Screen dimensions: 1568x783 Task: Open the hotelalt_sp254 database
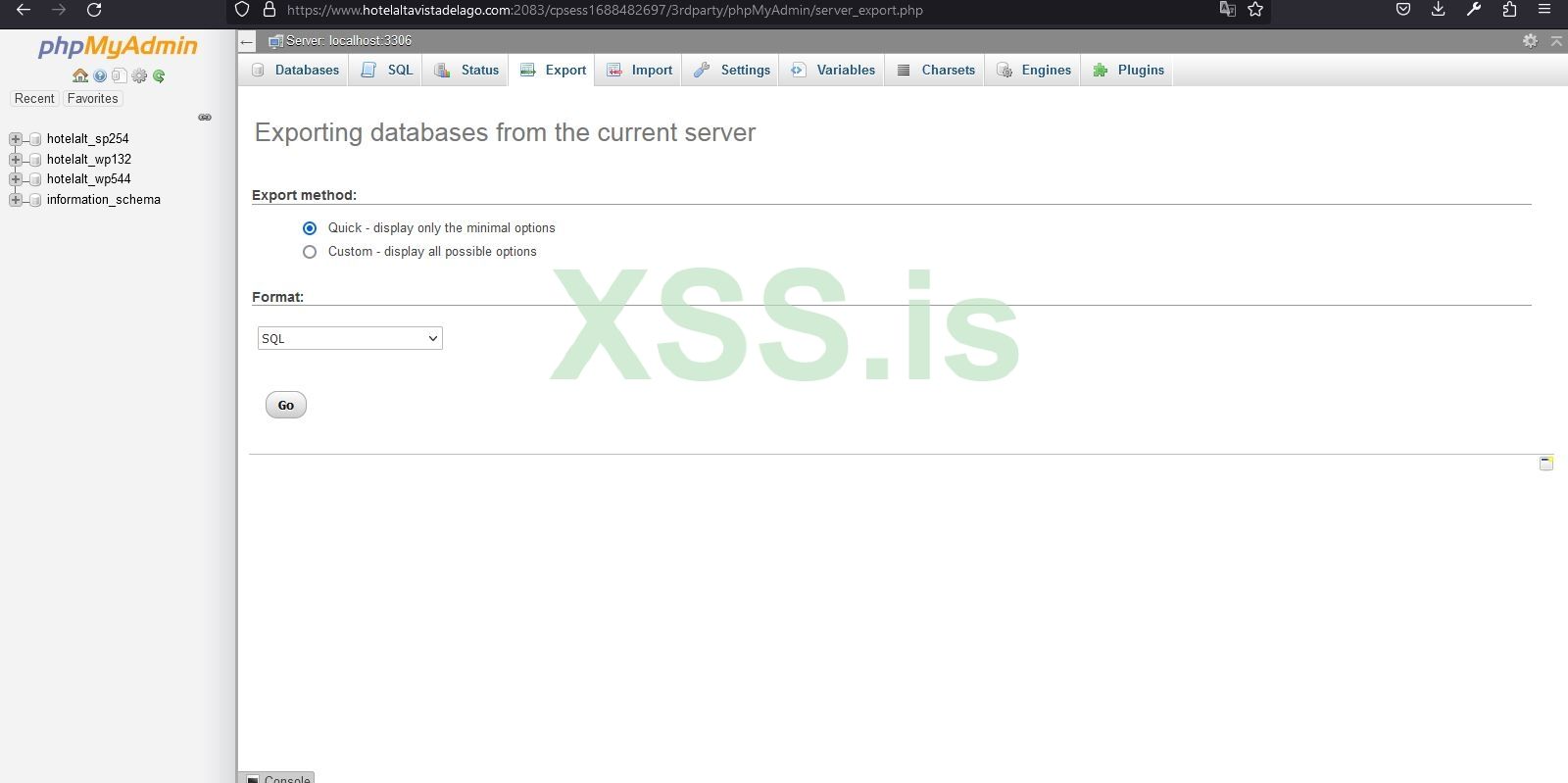point(88,139)
